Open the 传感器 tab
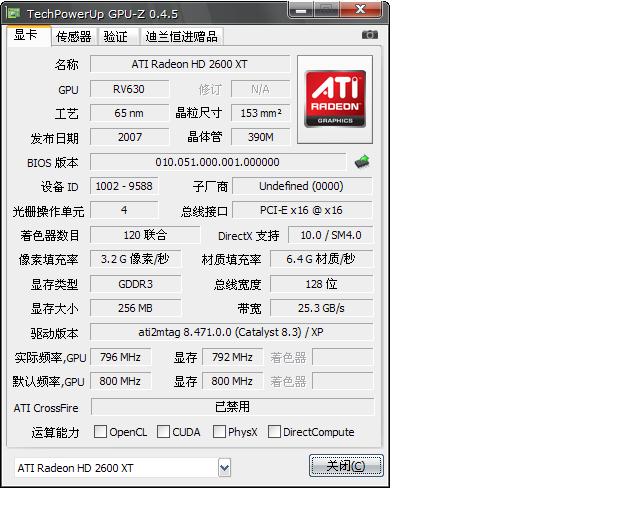Screen dimensions: 640x512 click(73, 37)
